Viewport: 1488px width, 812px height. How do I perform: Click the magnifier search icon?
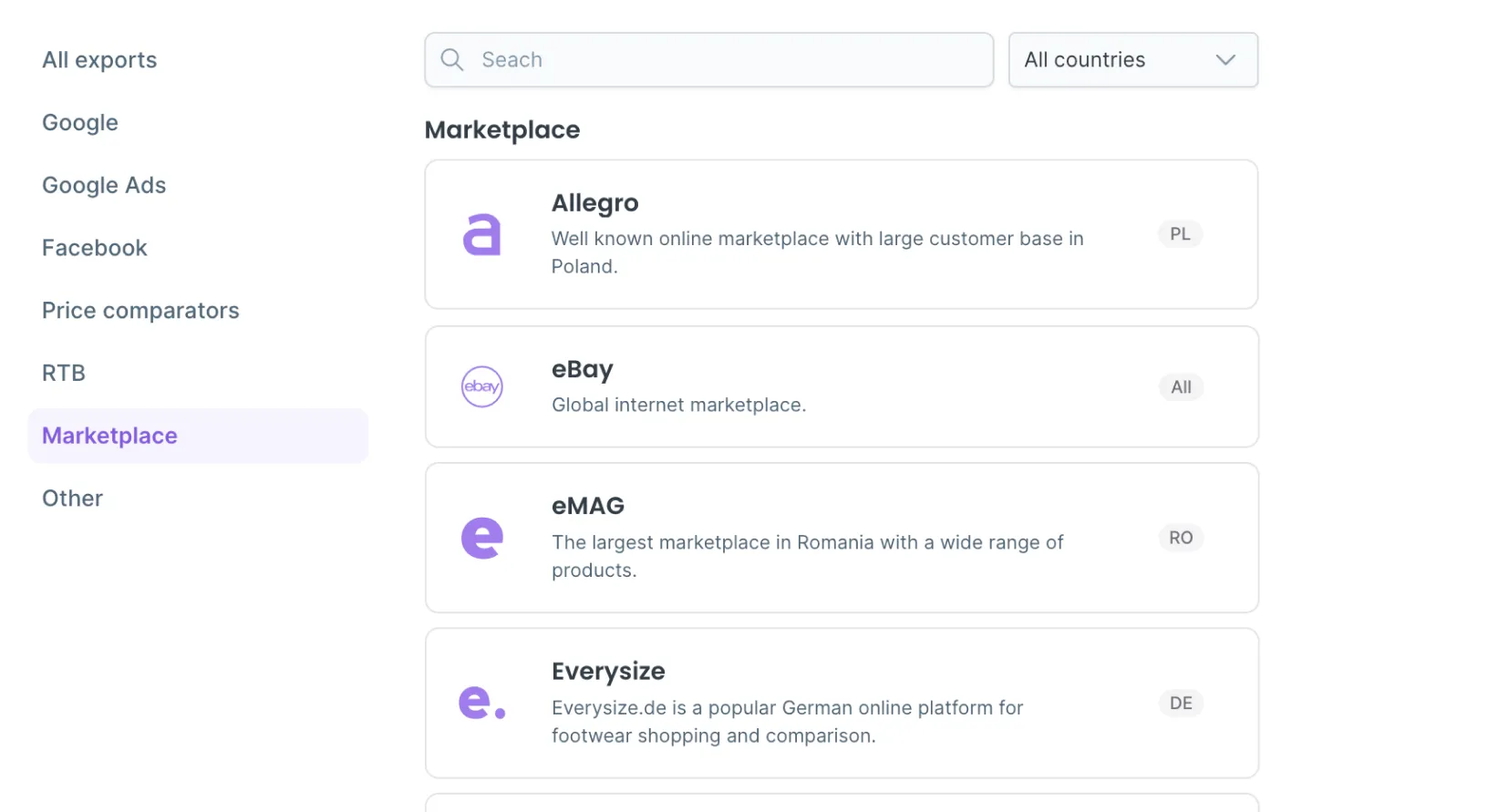tap(452, 60)
